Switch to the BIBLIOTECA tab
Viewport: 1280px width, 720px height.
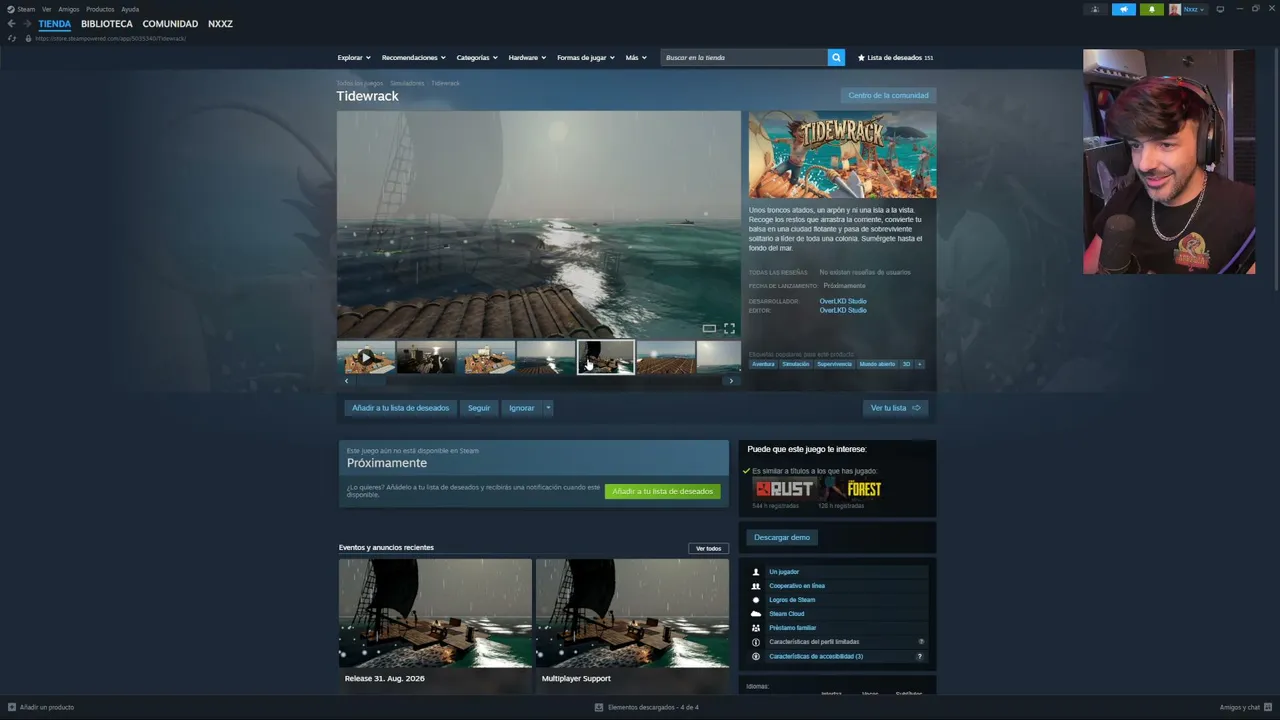pos(107,24)
